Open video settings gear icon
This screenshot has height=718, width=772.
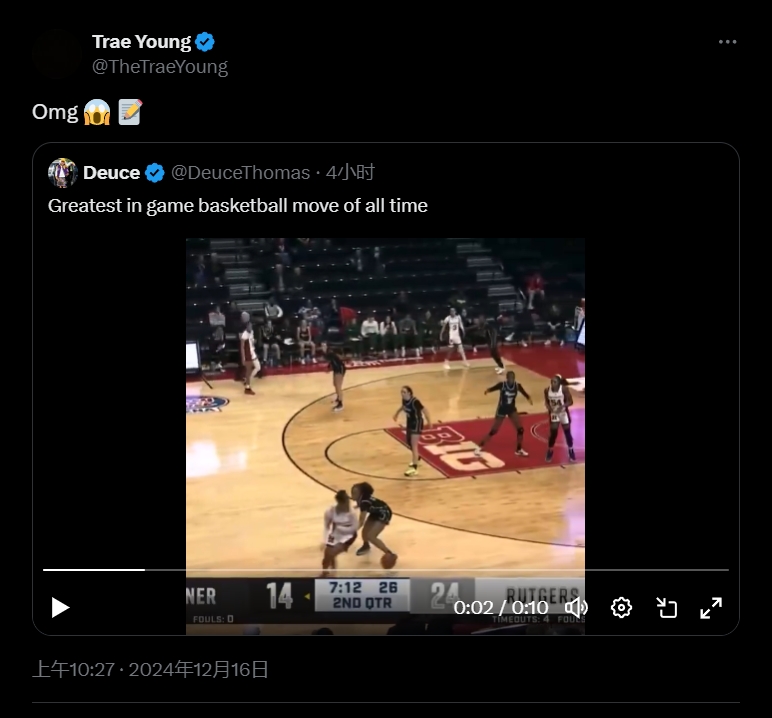[621, 607]
